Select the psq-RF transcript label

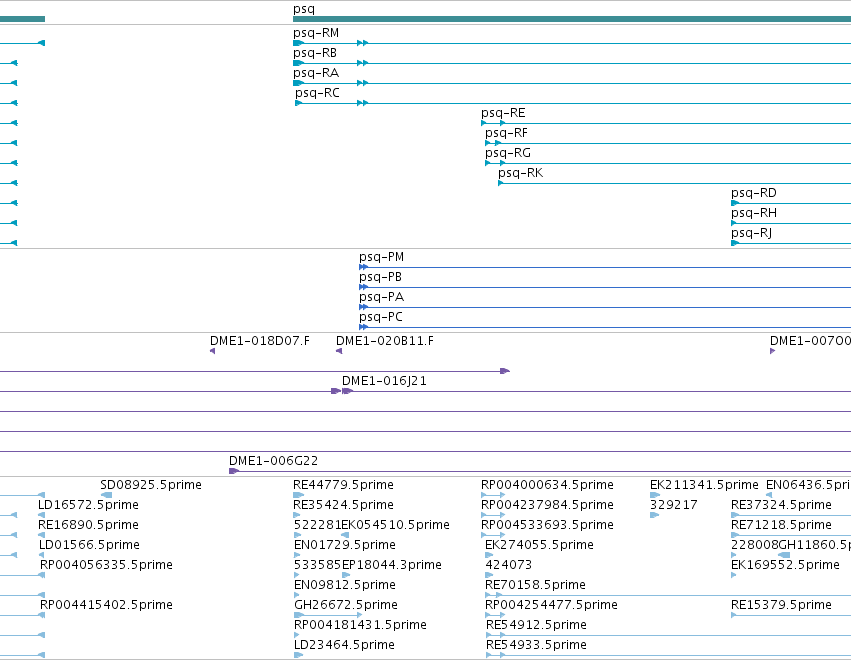(506, 133)
